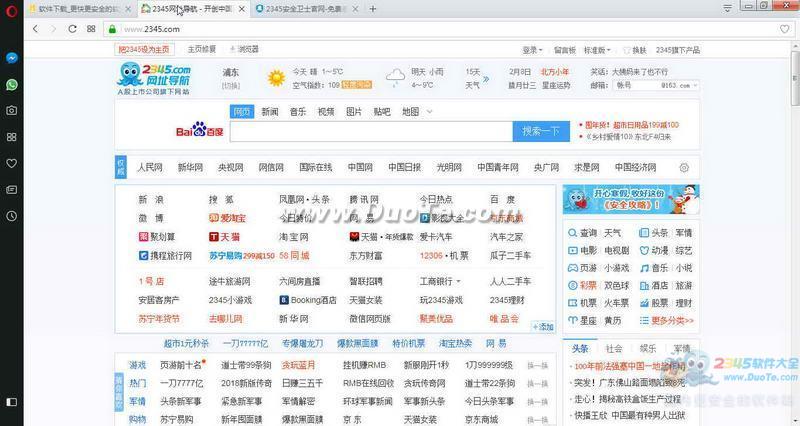The height and width of the screenshot is (426, 800).
Task: Open the Booking酒店 link
Action: coord(308,300)
